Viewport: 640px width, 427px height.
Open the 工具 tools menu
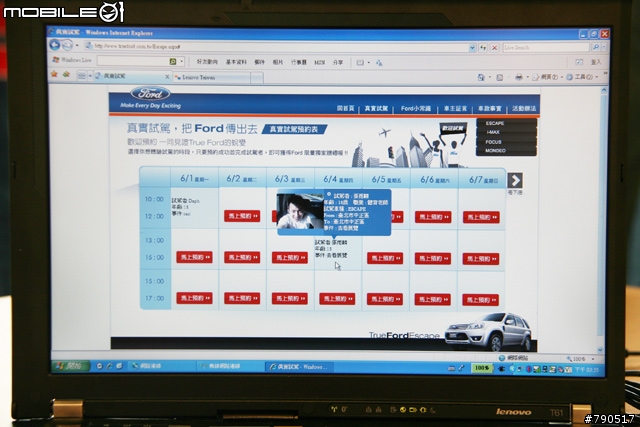[580, 77]
